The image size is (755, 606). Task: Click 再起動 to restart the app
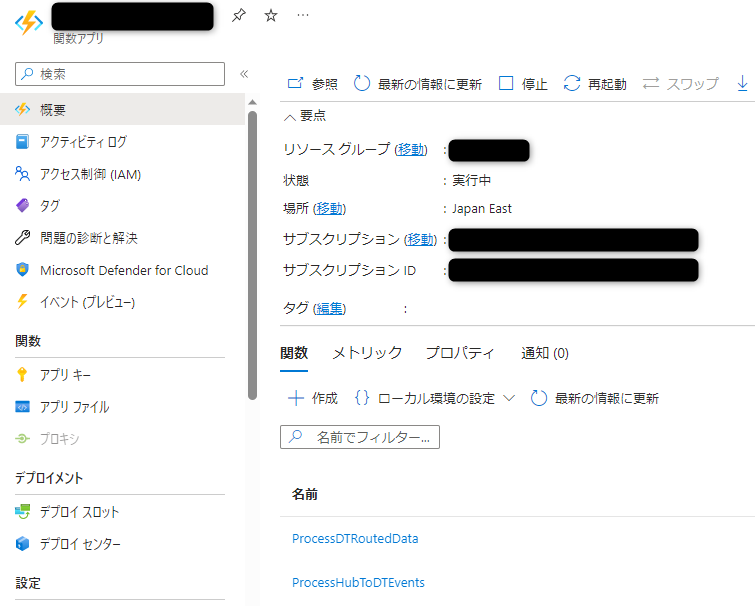point(595,84)
